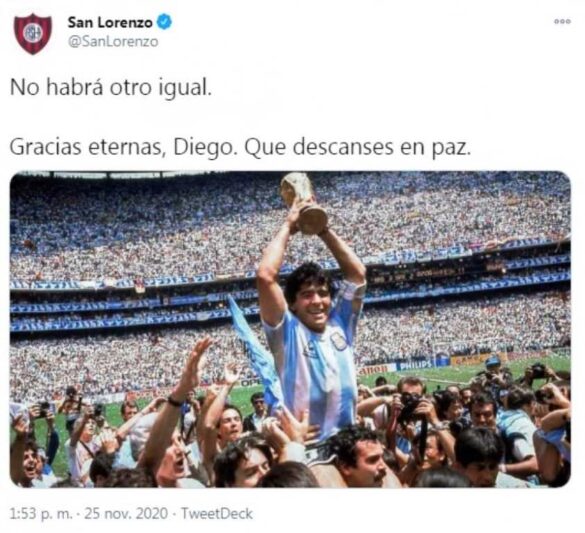Click the 'Gracias eternas, Diego' sentence
The image size is (585, 533).
pyautogui.click(x=123, y=148)
